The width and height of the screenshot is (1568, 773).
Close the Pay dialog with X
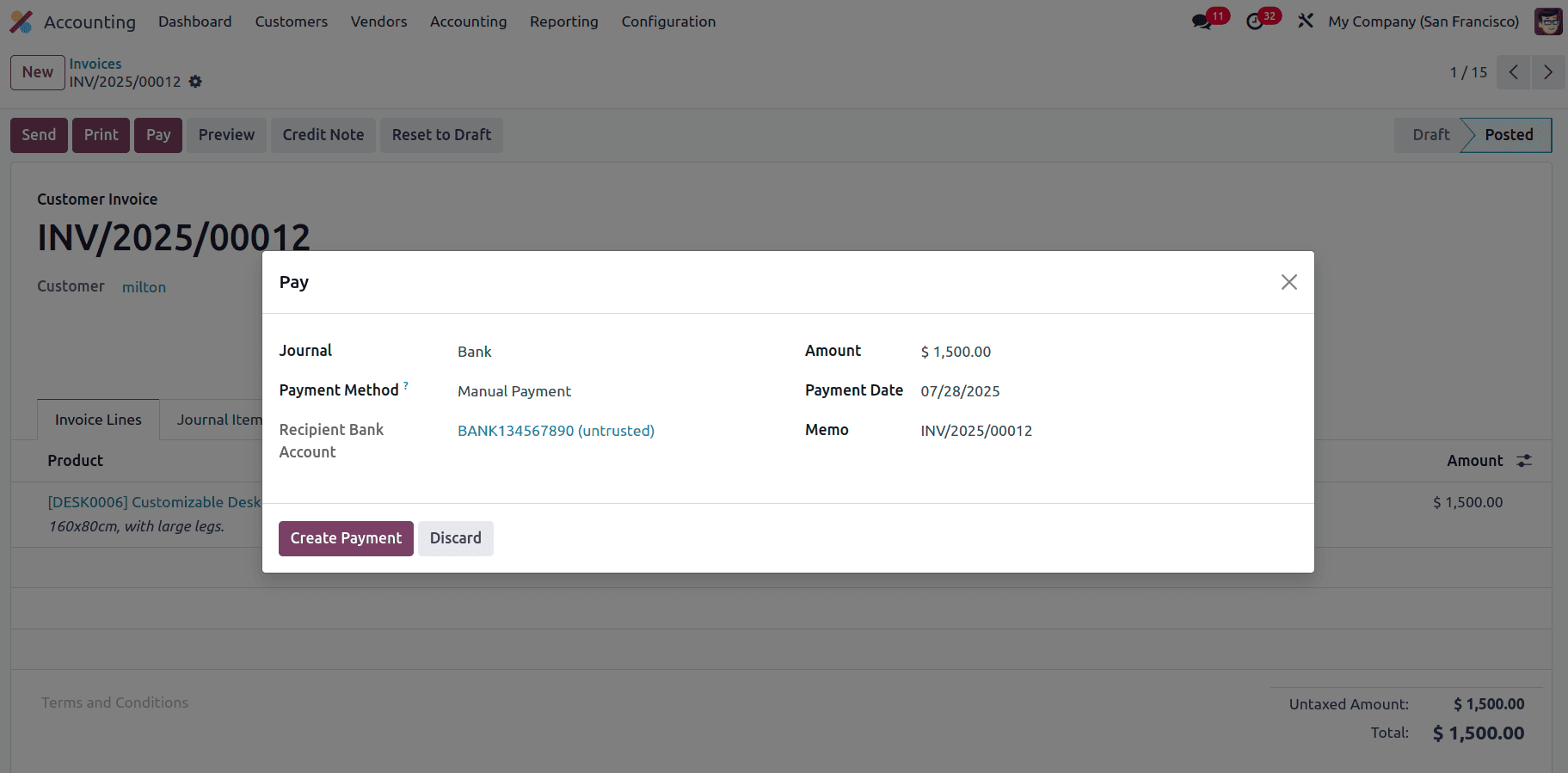[1288, 282]
